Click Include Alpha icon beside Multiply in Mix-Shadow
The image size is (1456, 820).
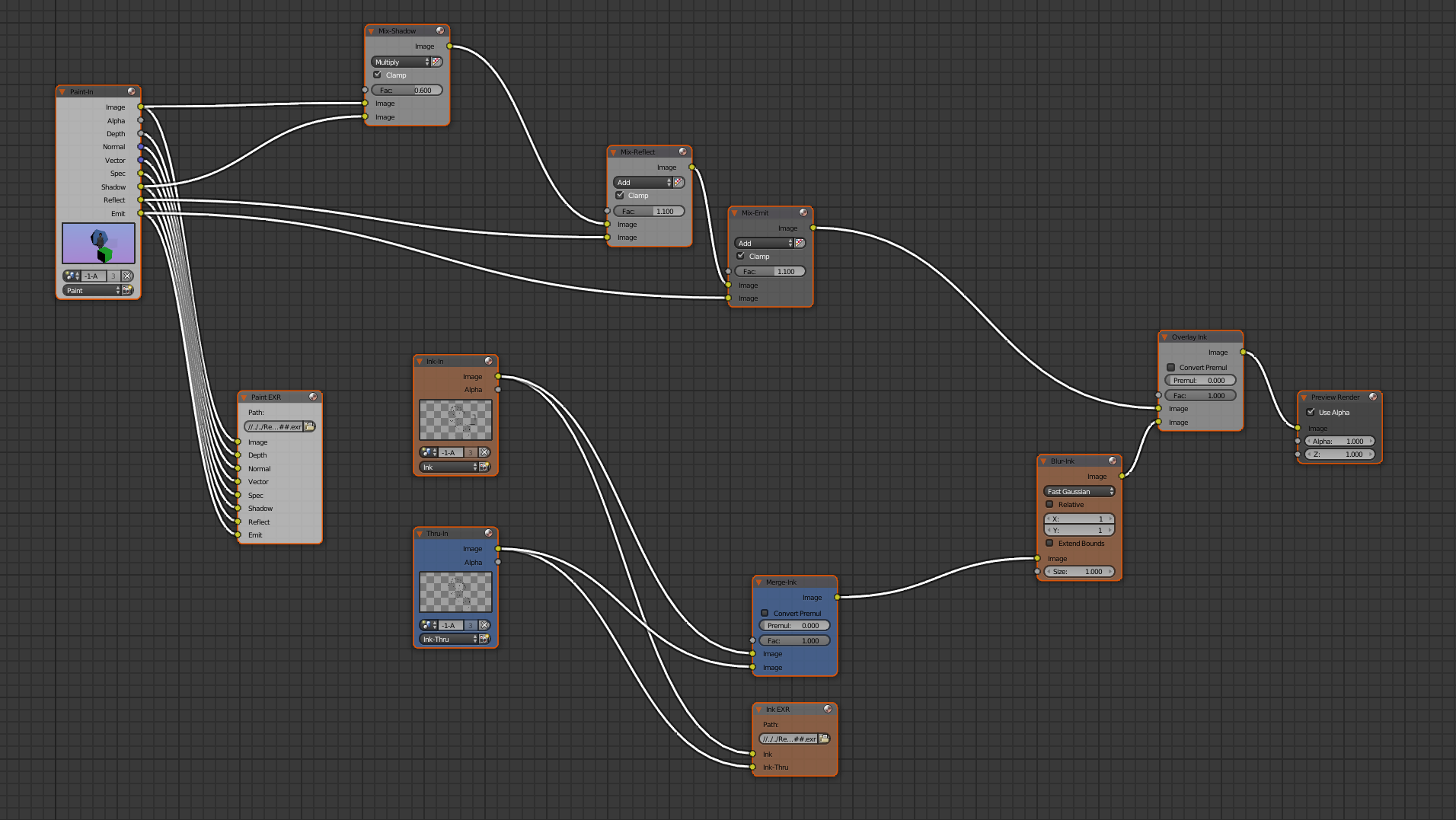tap(436, 62)
